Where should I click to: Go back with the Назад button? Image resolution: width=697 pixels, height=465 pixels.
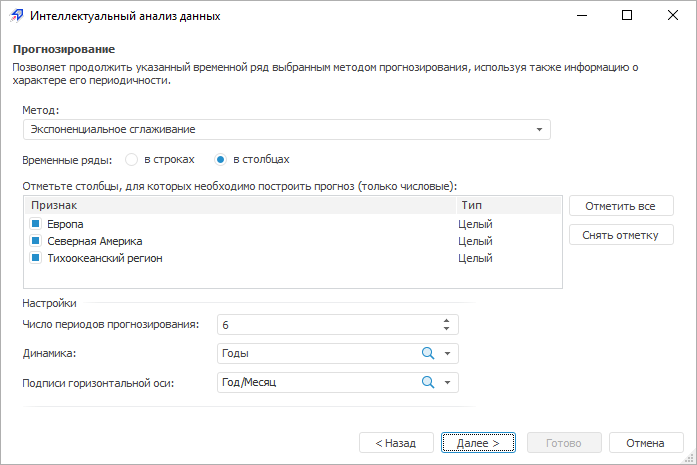click(396, 442)
